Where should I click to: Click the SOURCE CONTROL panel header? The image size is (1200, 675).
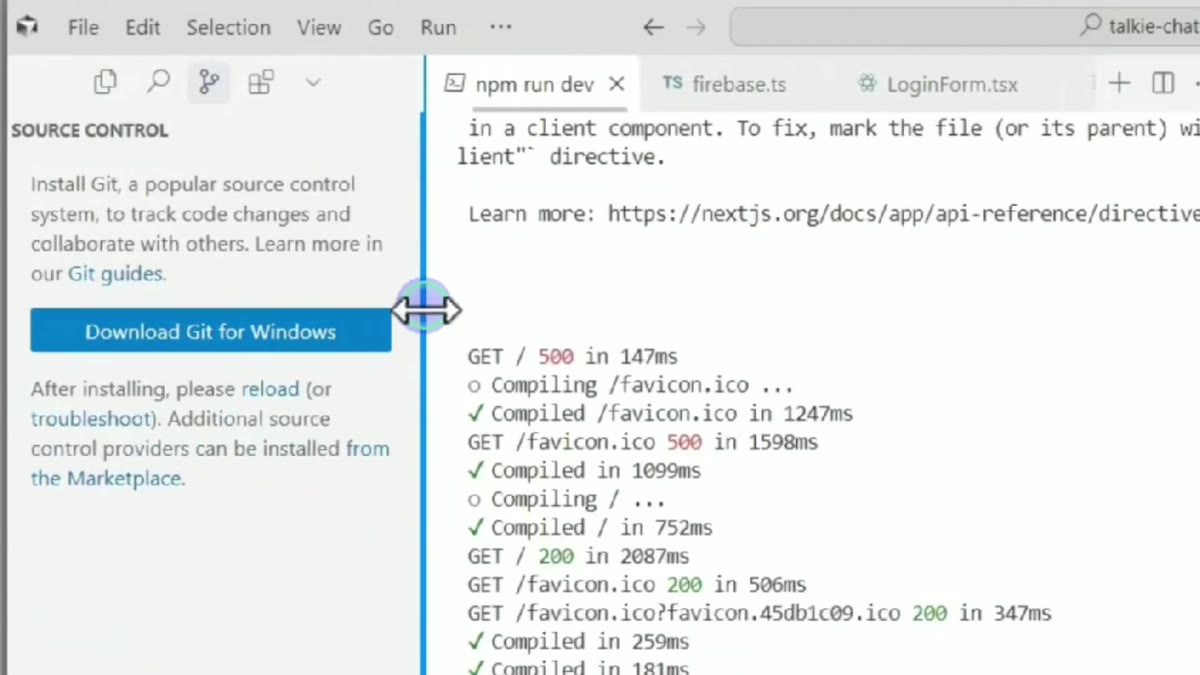click(x=90, y=130)
